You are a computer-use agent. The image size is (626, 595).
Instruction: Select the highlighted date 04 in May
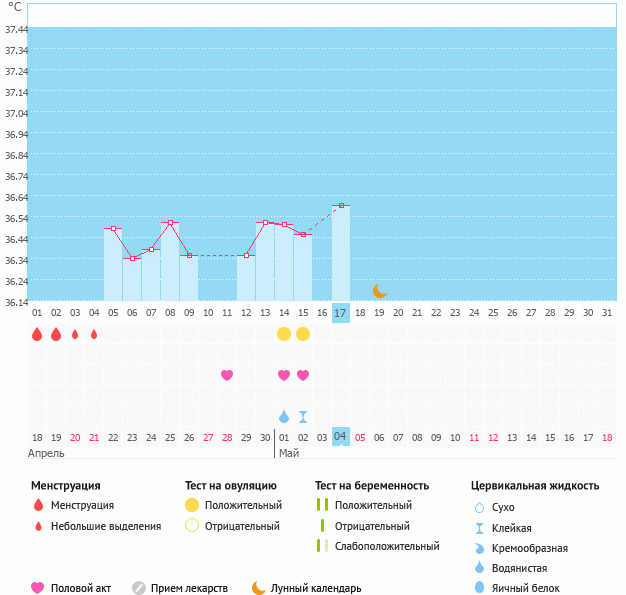[341, 437]
